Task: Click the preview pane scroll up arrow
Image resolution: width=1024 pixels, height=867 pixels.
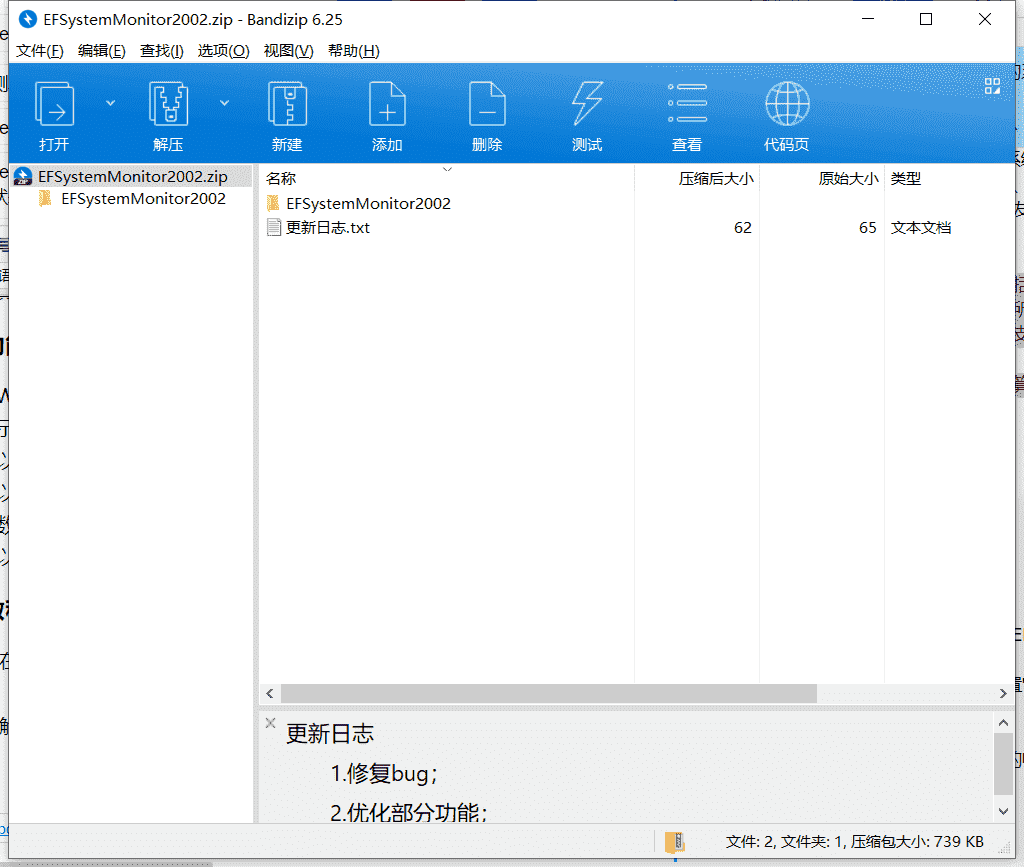Action: click(1003, 723)
